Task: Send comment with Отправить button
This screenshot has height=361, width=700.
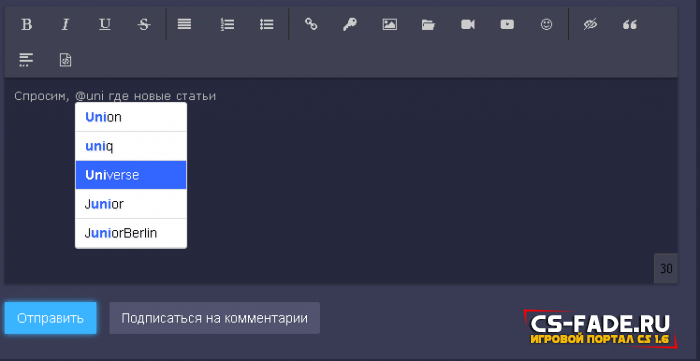Action: (50, 318)
